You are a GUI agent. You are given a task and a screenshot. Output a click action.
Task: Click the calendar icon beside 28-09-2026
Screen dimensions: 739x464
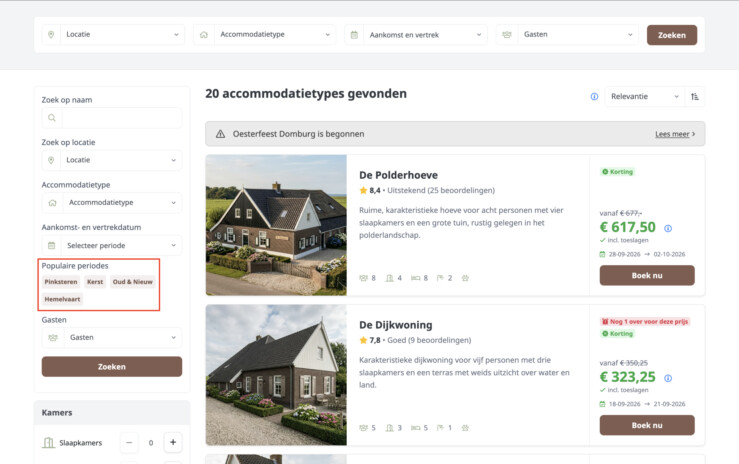pos(602,254)
